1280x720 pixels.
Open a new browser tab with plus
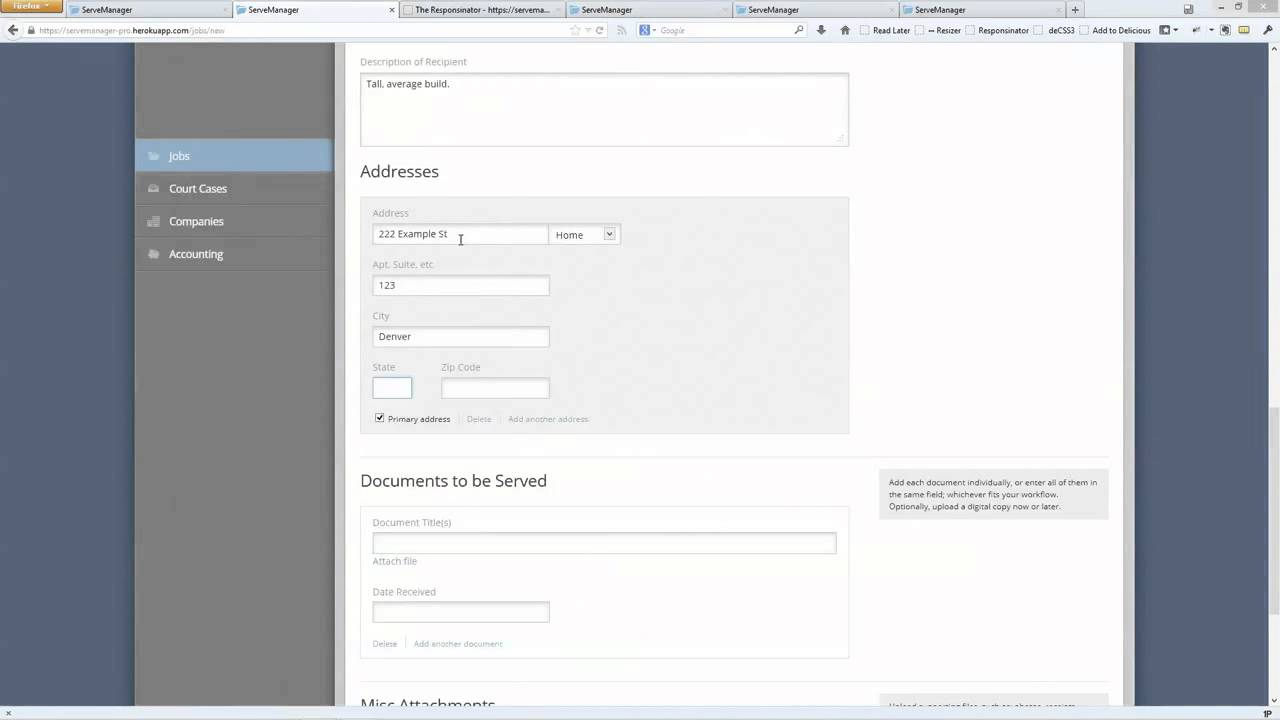[x=1075, y=10]
